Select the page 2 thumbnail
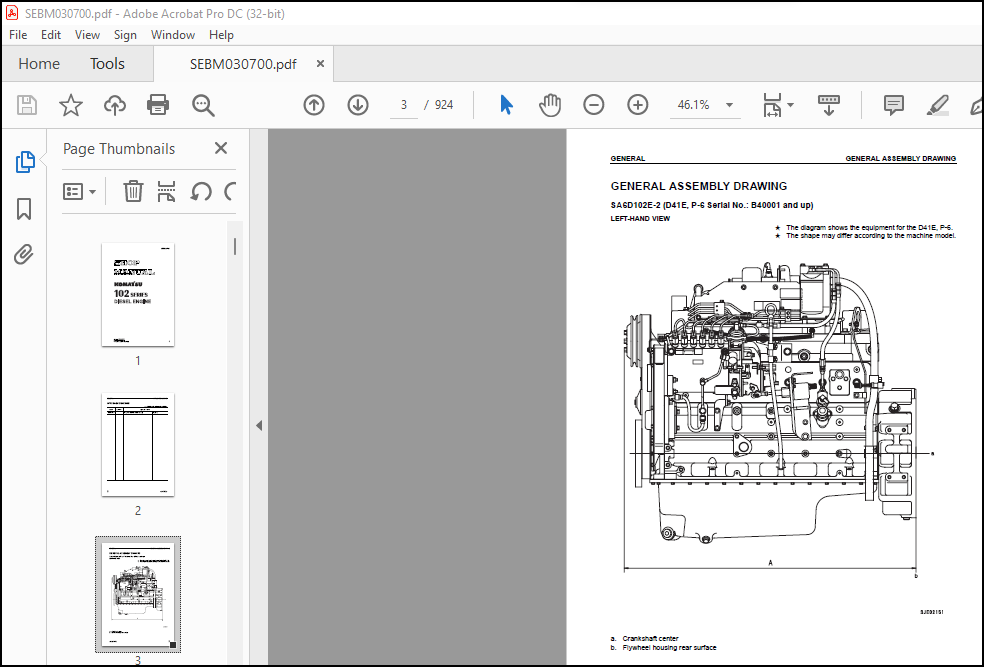 click(x=138, y=445)
